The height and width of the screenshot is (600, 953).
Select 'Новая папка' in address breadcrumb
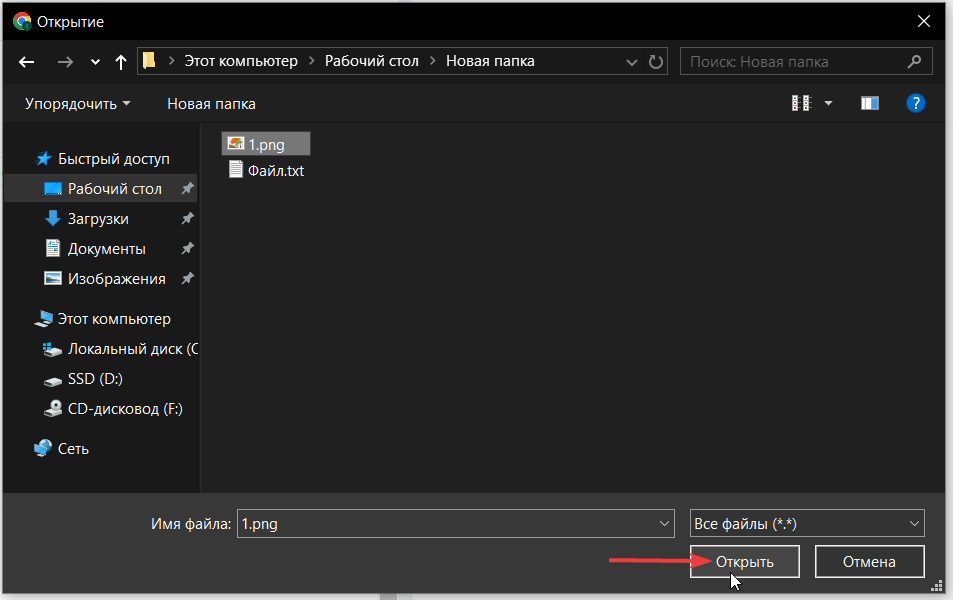click(x=490, y=61)
